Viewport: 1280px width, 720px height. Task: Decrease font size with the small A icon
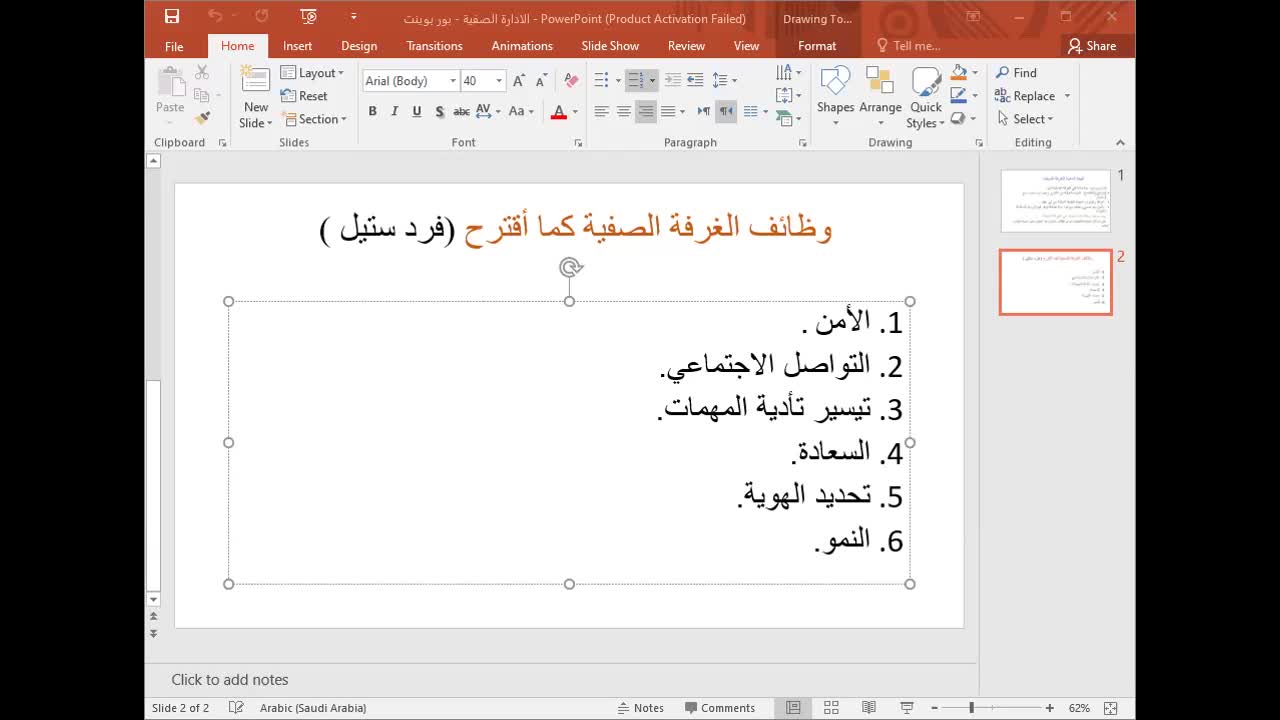tap(541, 81)
